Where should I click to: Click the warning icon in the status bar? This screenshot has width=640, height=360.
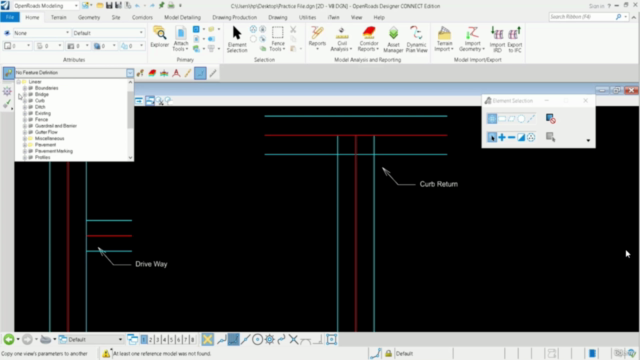(x=106, y=353)
